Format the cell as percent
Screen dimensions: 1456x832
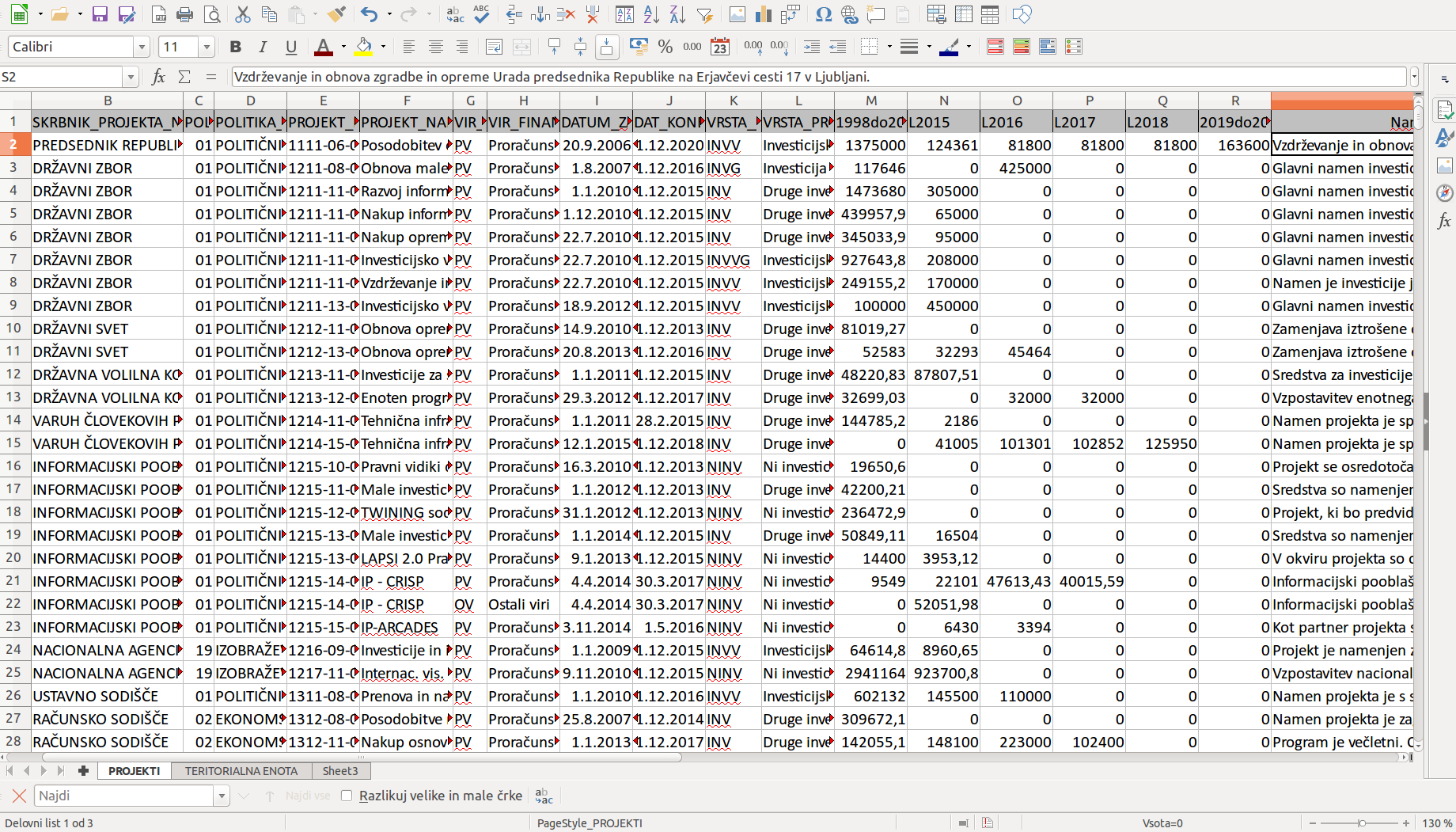point(665,47)
